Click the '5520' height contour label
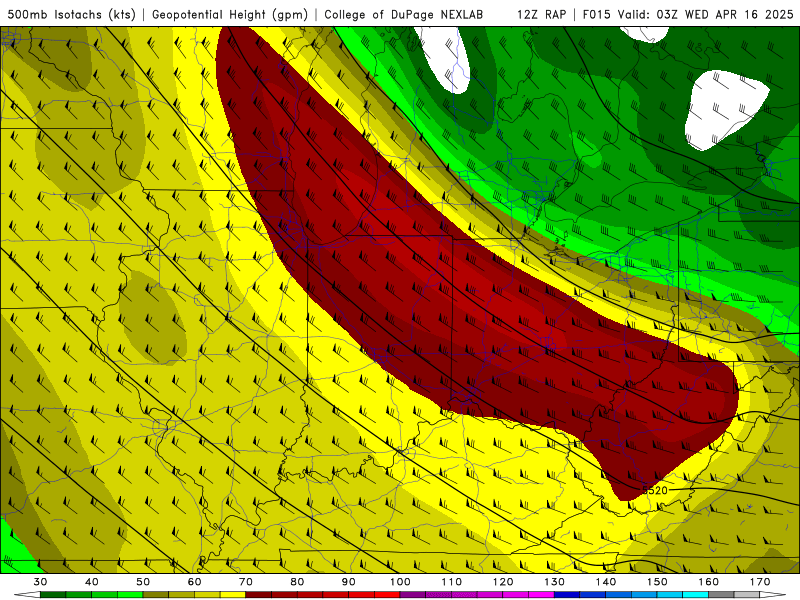Viewport: 800px width, 600px height. 655,490
